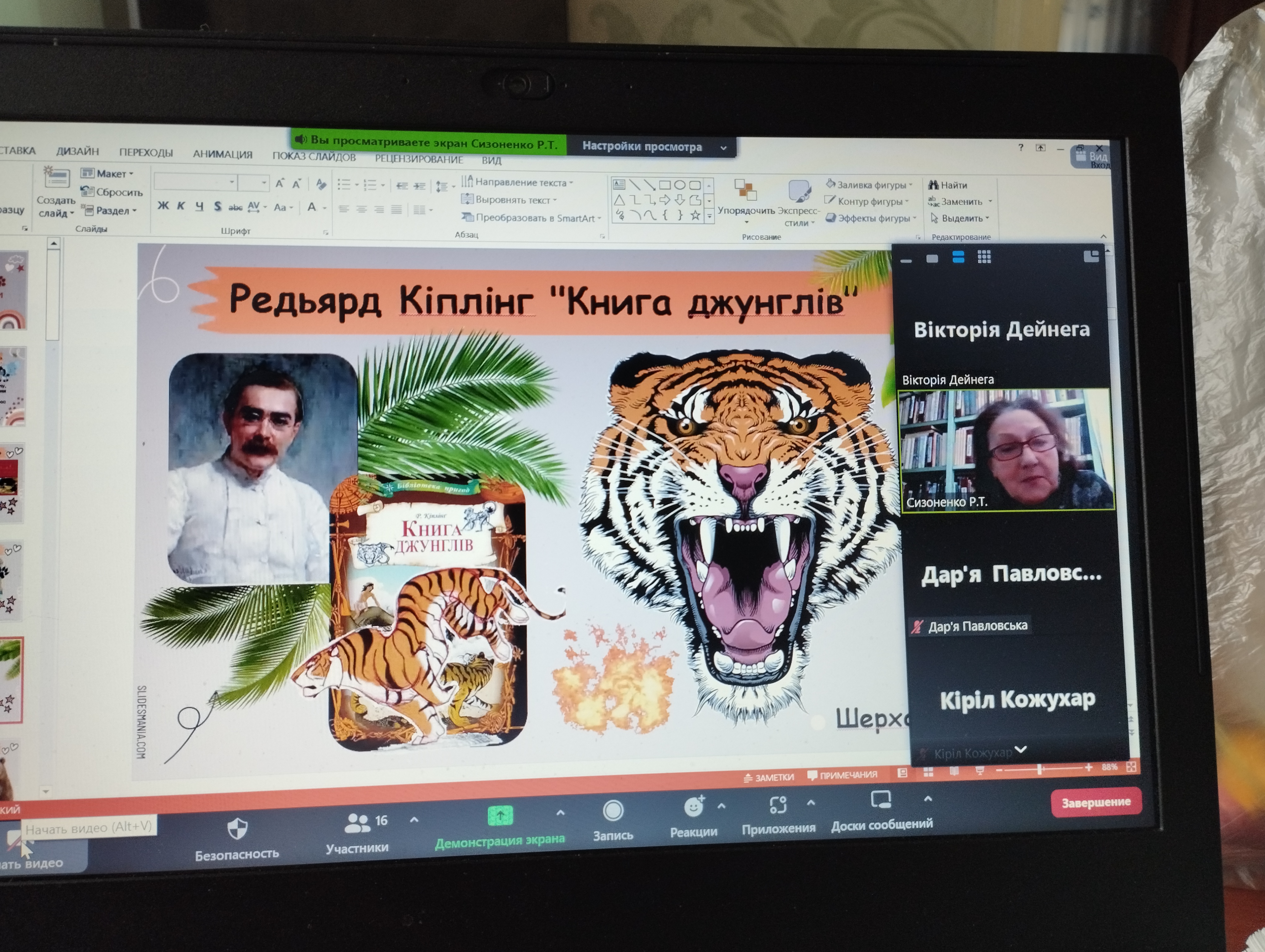Increase font size with the larger A icon
The image size is (1265, 952).
280,183
